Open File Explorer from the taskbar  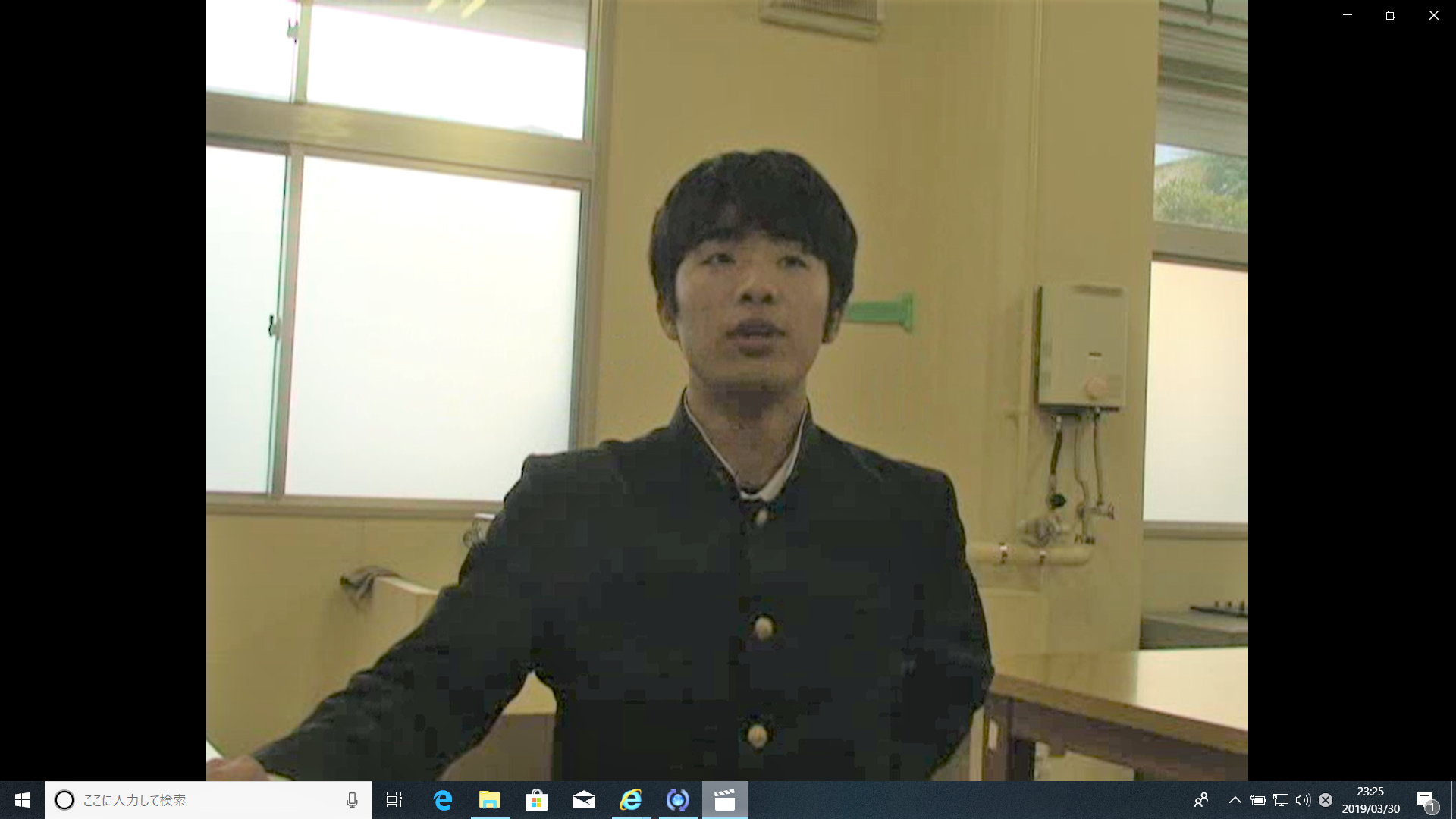pos(490,800)
